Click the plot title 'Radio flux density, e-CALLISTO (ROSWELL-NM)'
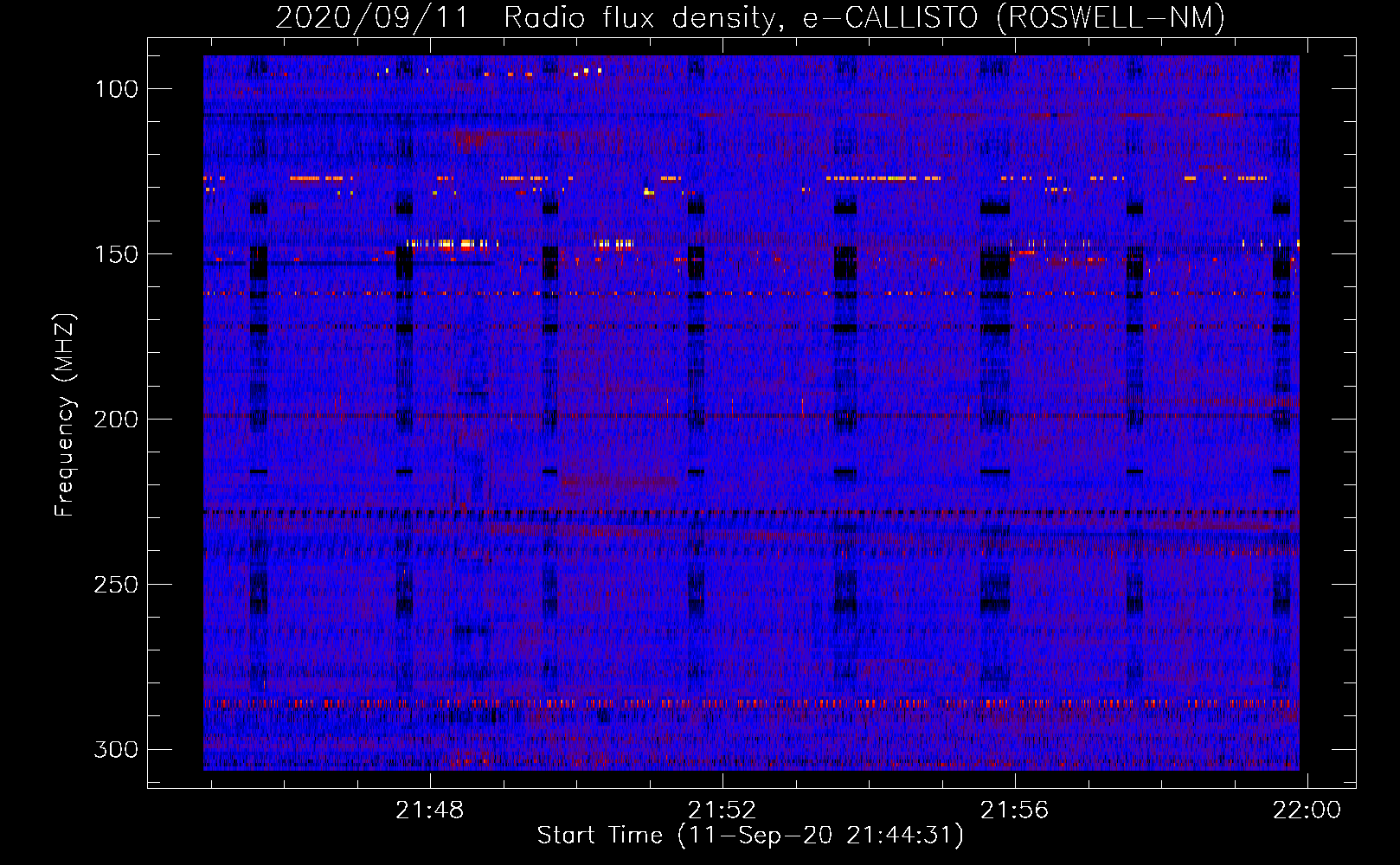This screenshot has width=1400, height=865. 864,18
